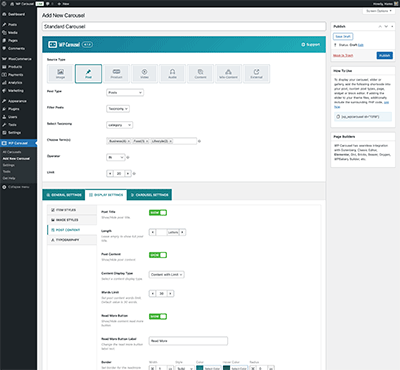Click the Move to Trash link
The height and width of the screenshot is (370, 400).
[x=343, y=55]
